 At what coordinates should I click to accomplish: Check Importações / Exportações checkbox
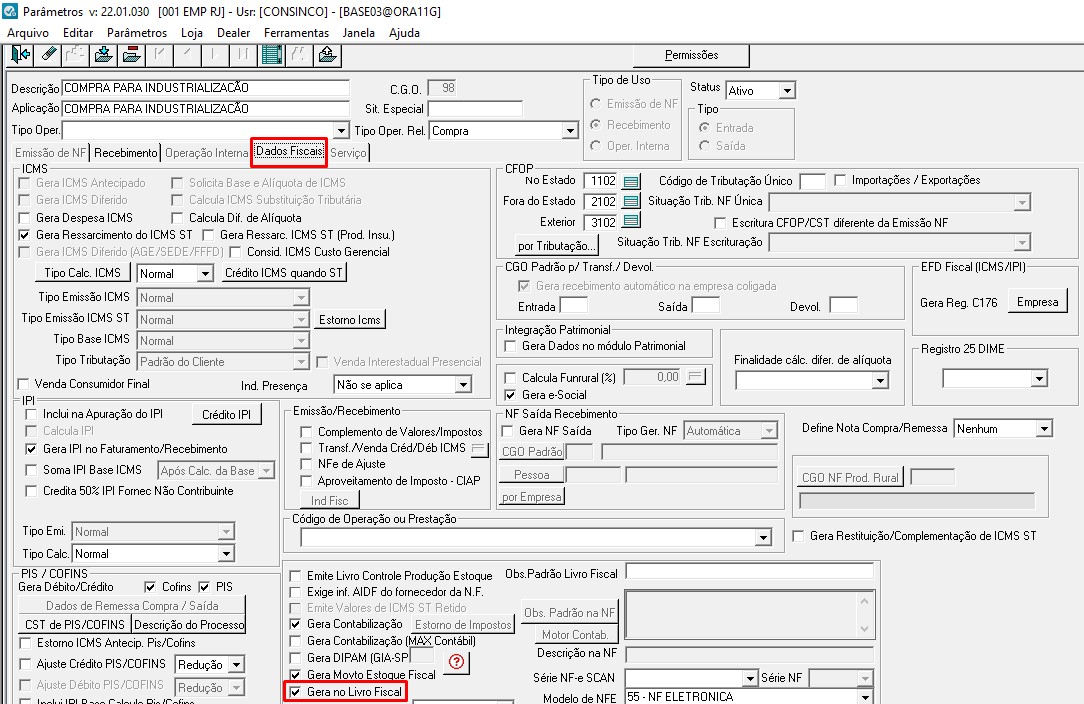[x=840, y=180]
